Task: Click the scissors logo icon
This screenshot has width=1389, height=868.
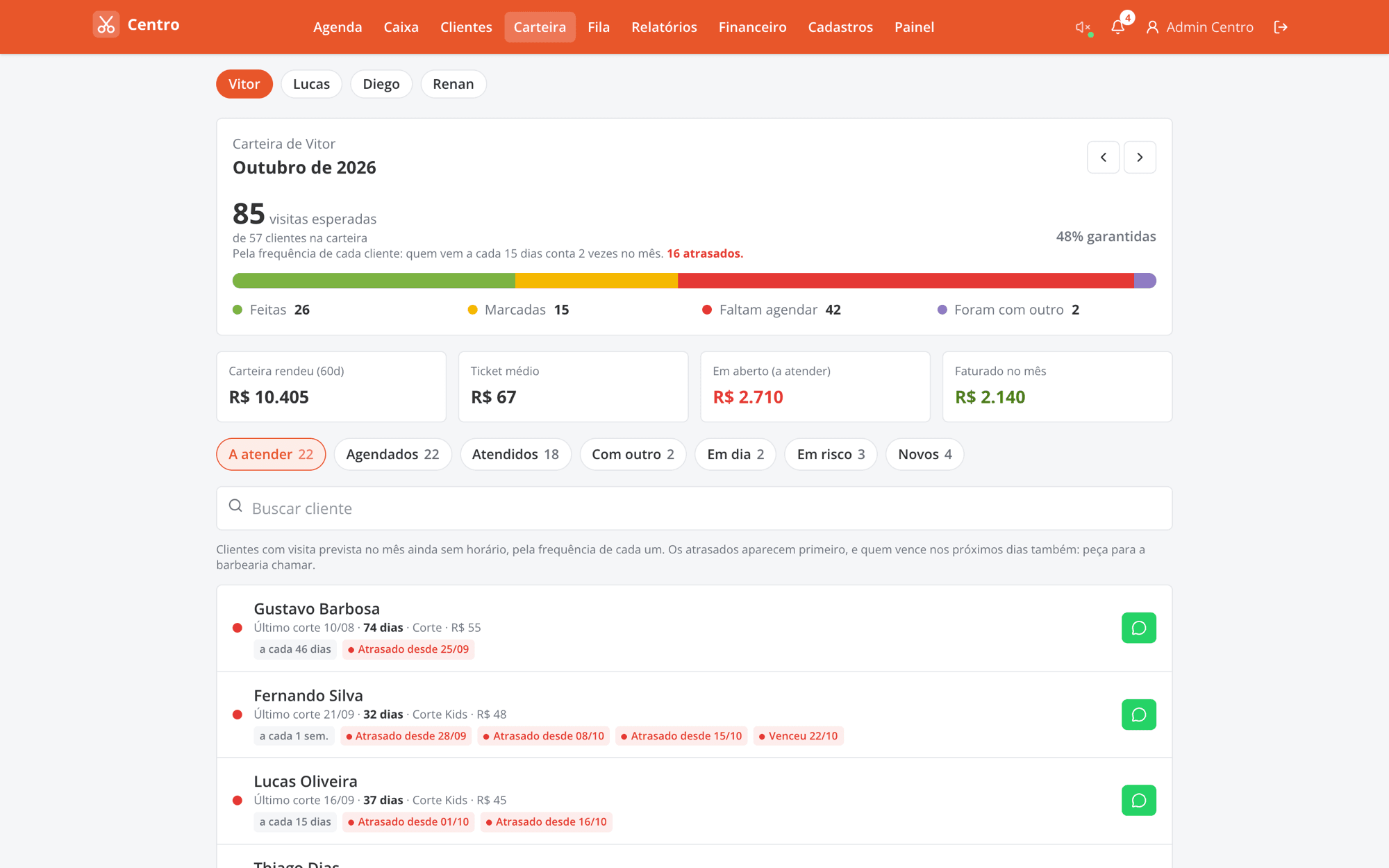Action: click(x=106, y=25)
